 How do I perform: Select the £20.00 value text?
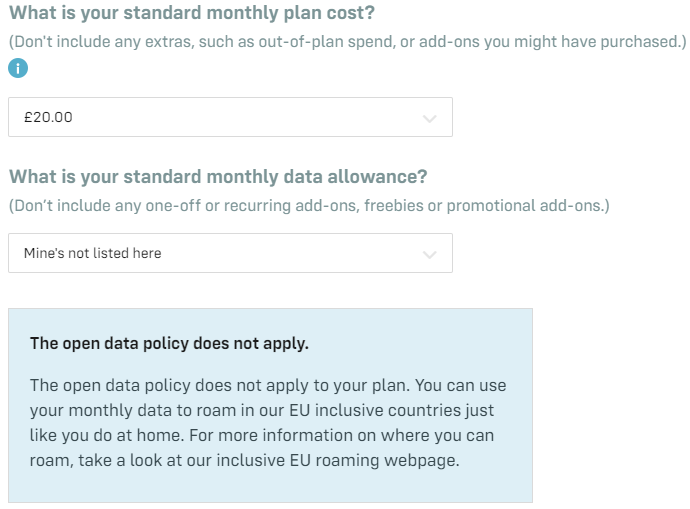48,117
